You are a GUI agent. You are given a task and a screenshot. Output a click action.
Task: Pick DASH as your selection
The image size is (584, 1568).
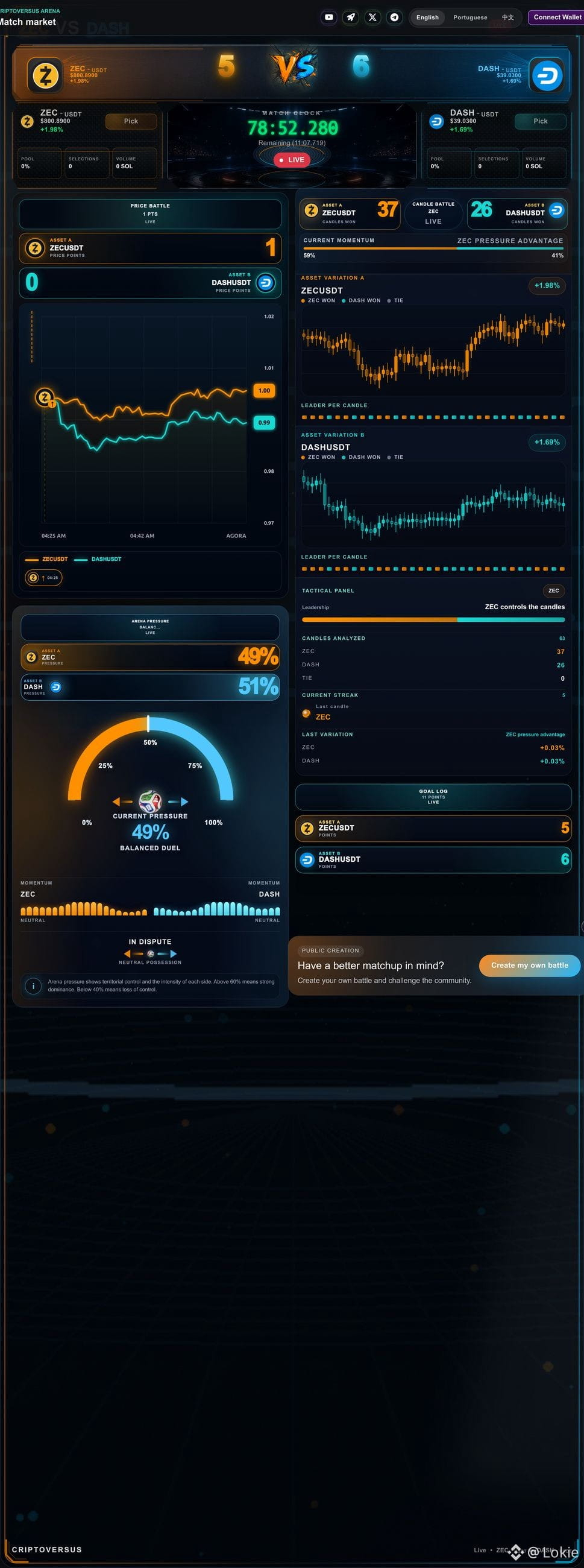point(540,121)
